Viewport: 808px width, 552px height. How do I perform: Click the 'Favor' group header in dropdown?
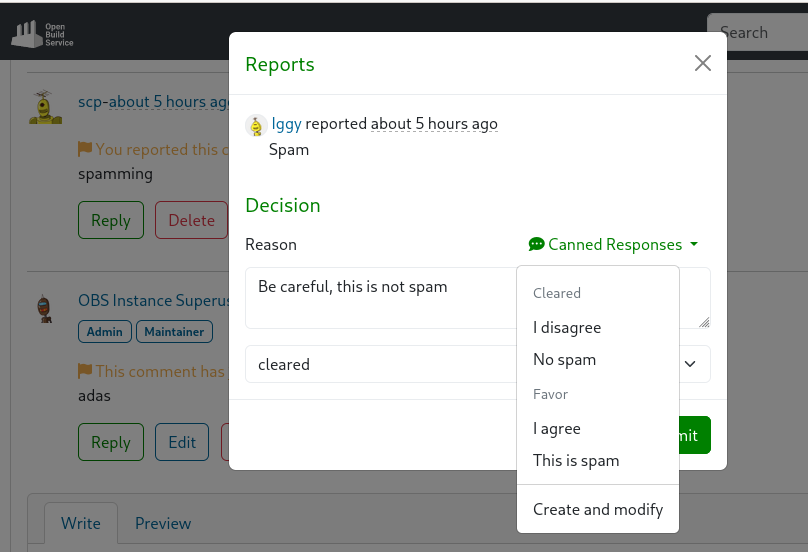550,394
